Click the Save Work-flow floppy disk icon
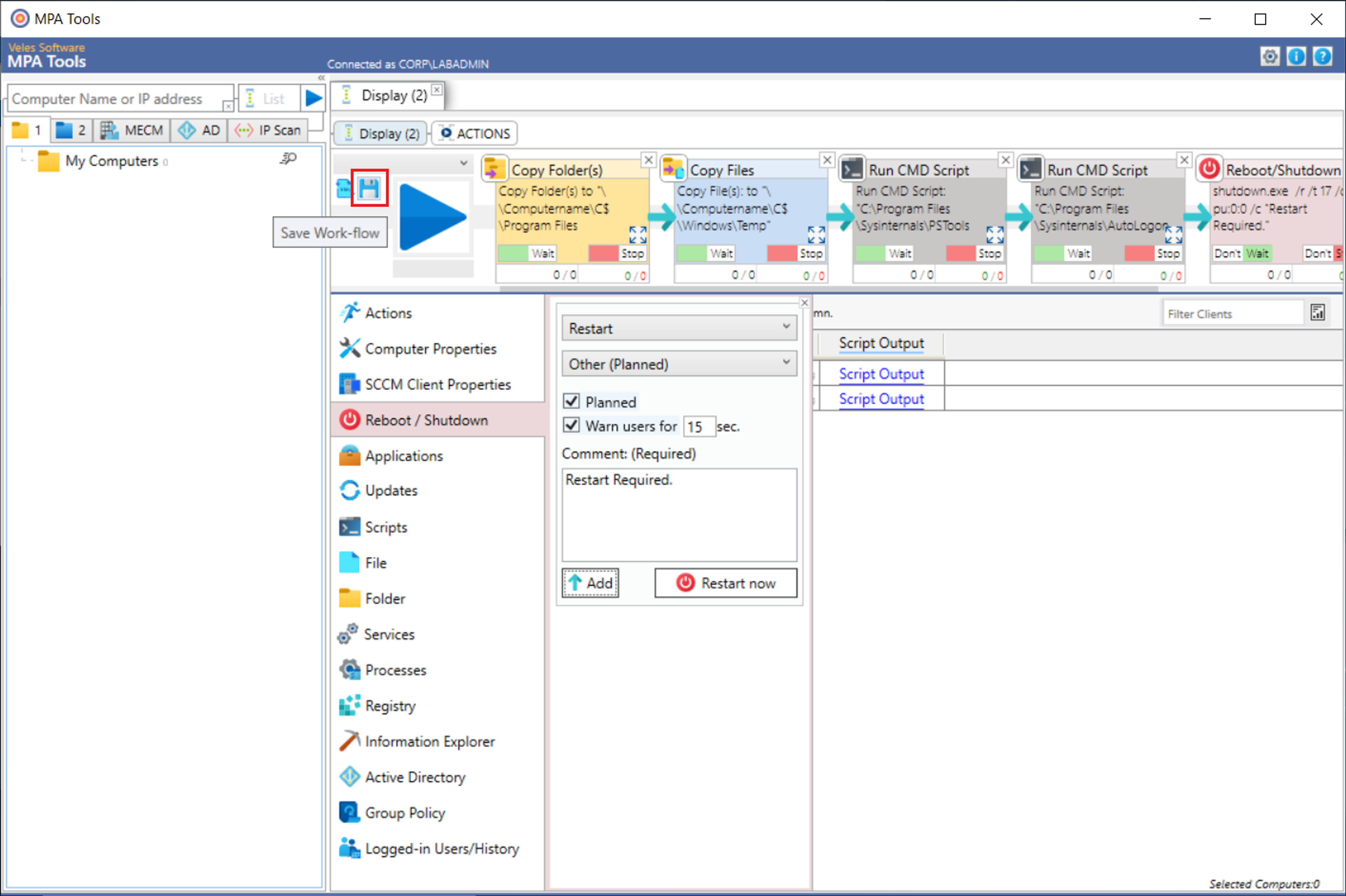1346x896 pixels. (x=369, y=188)
